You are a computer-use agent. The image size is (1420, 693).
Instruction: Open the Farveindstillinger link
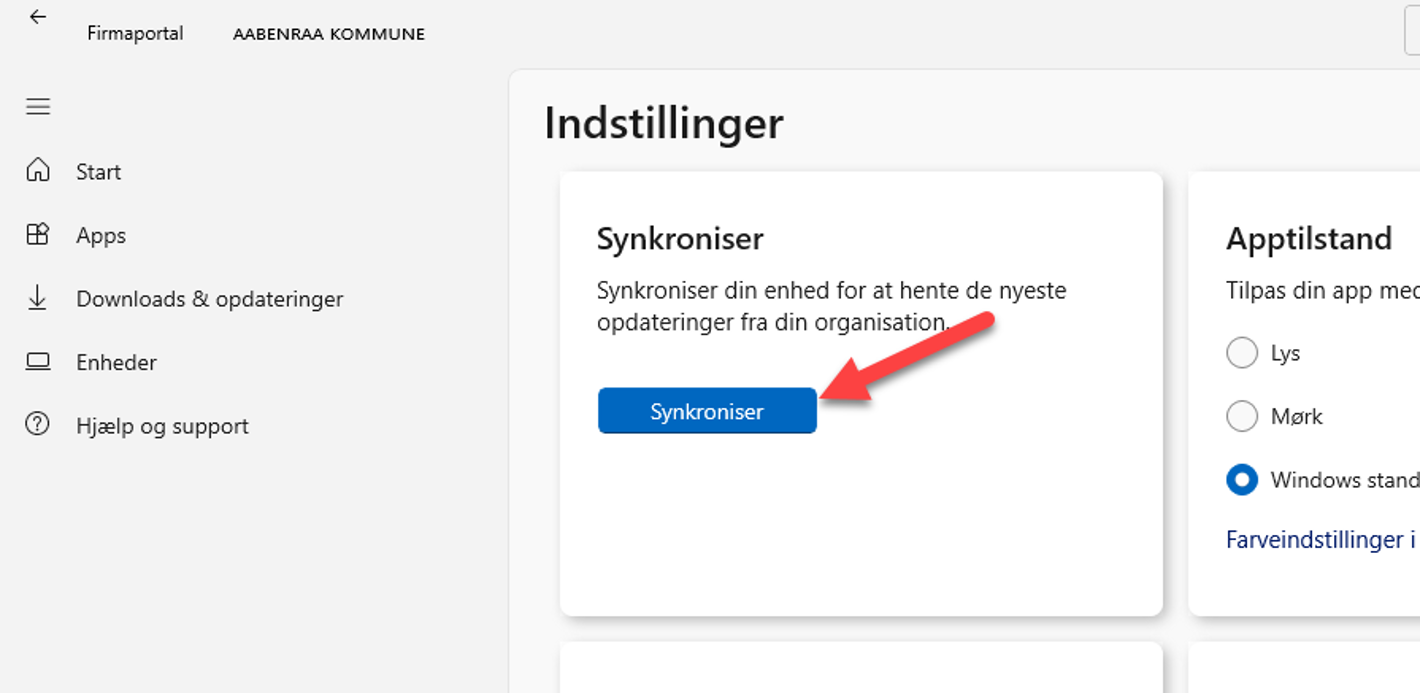[1320, 540]
